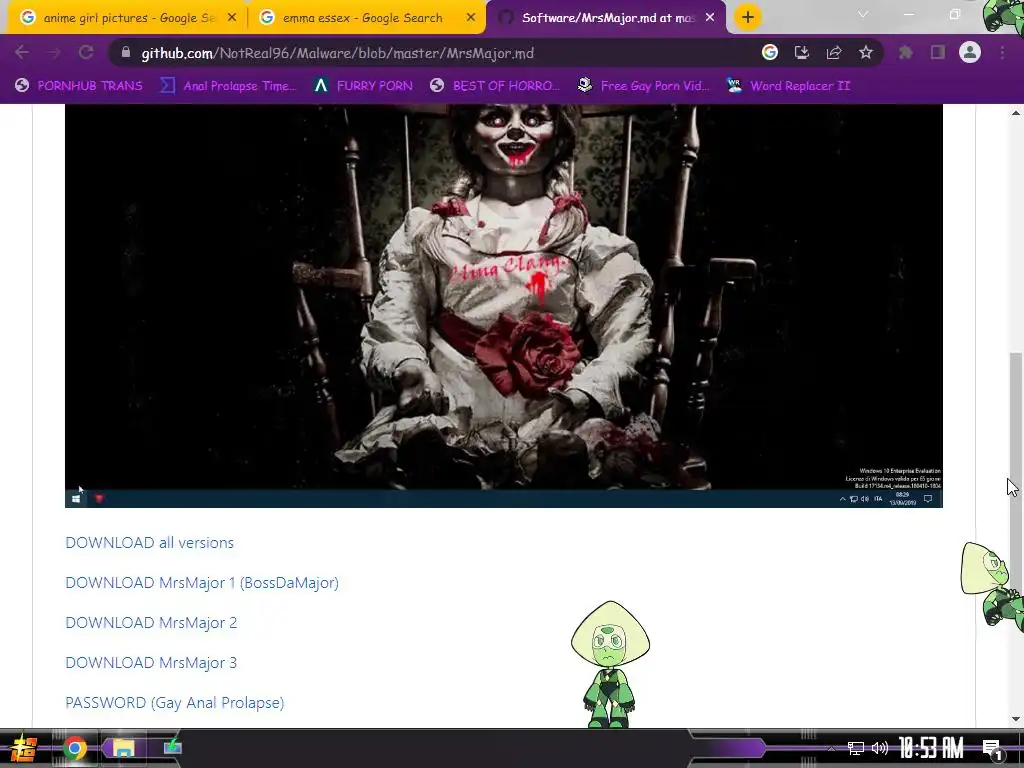The image size is (1024, 768).
Task: Bookmark this page with the star
Action: coord(866,52)
